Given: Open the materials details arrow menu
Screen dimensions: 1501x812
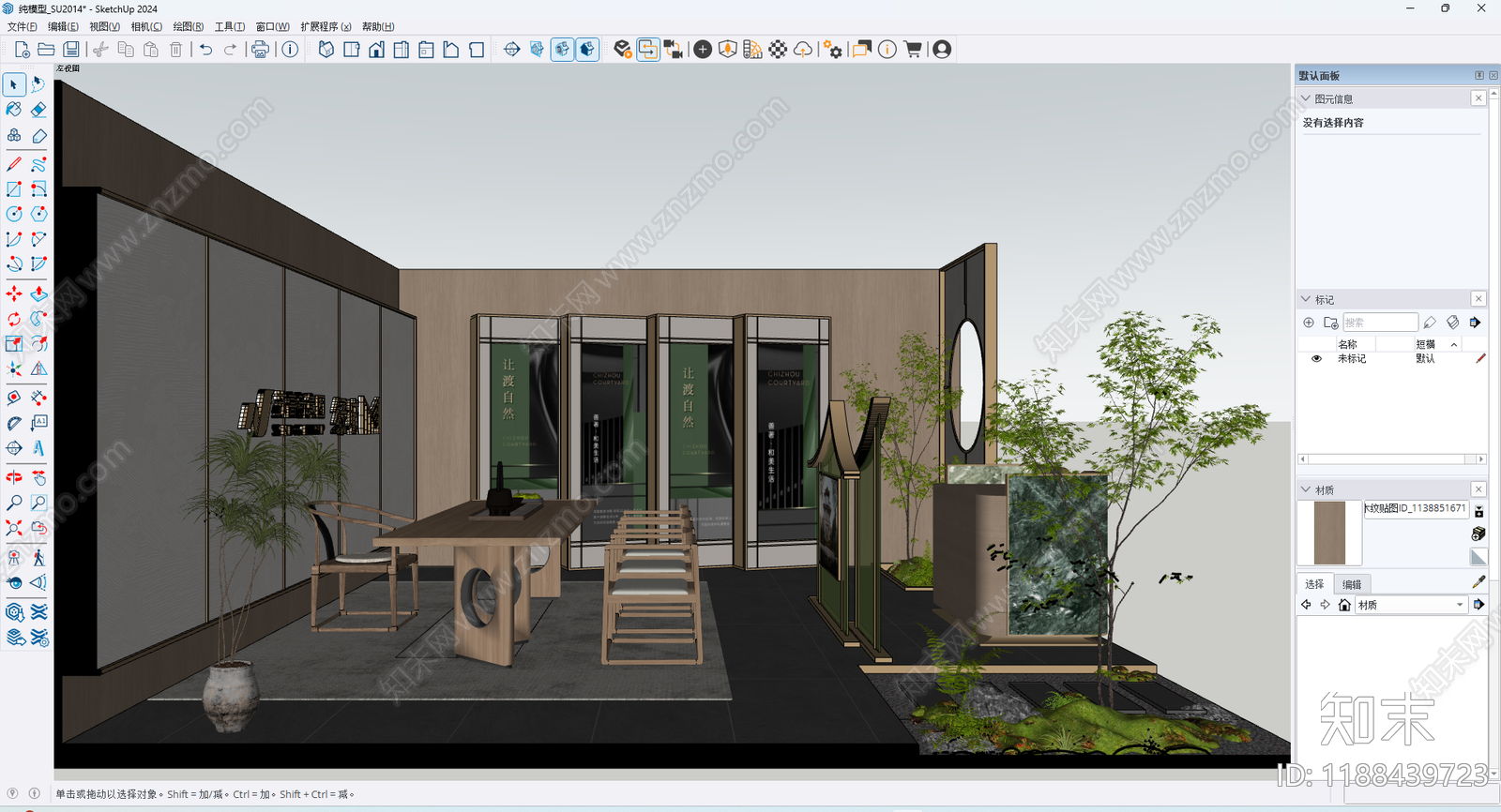Looking at the screenshot, I should click(1479, 605).
